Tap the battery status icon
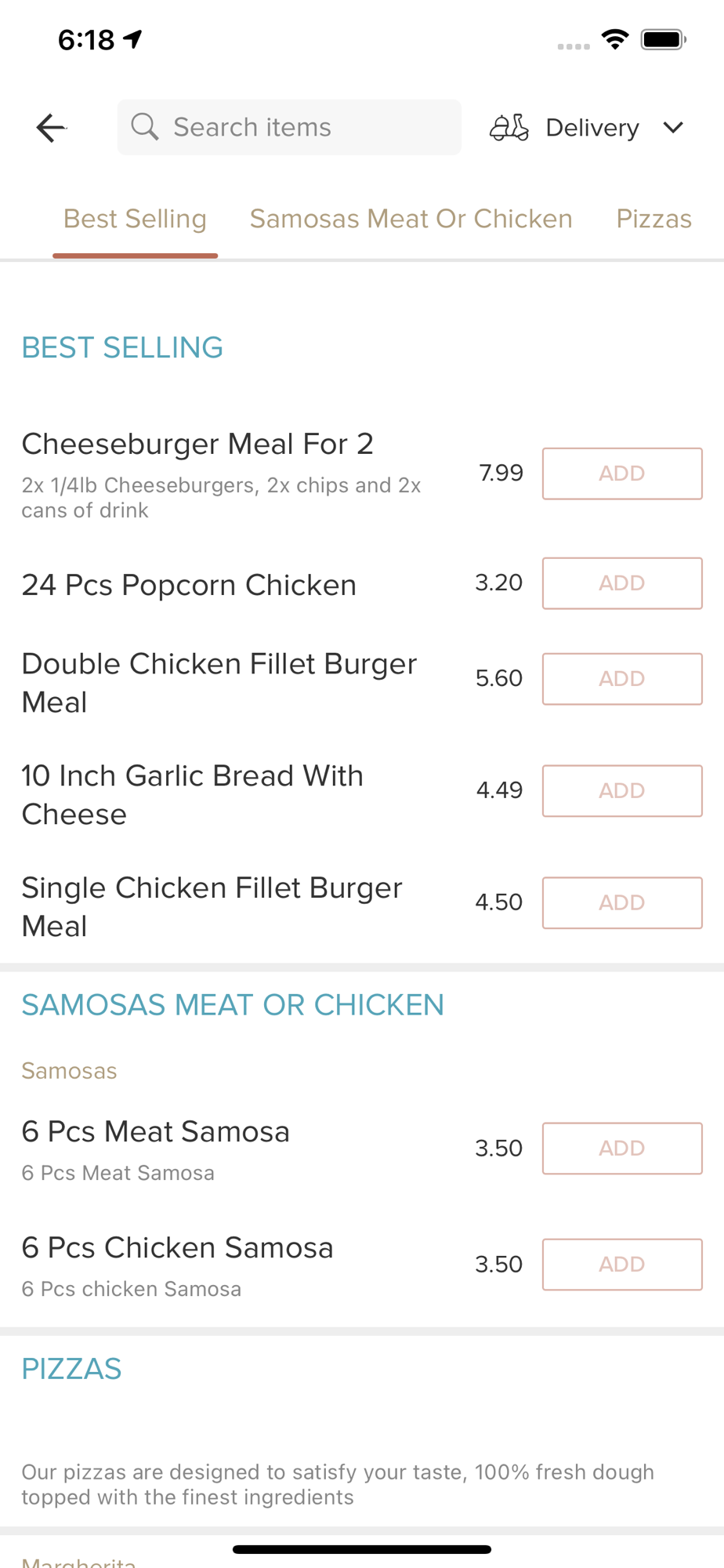 pyautogui.click(x=663, y=39)
